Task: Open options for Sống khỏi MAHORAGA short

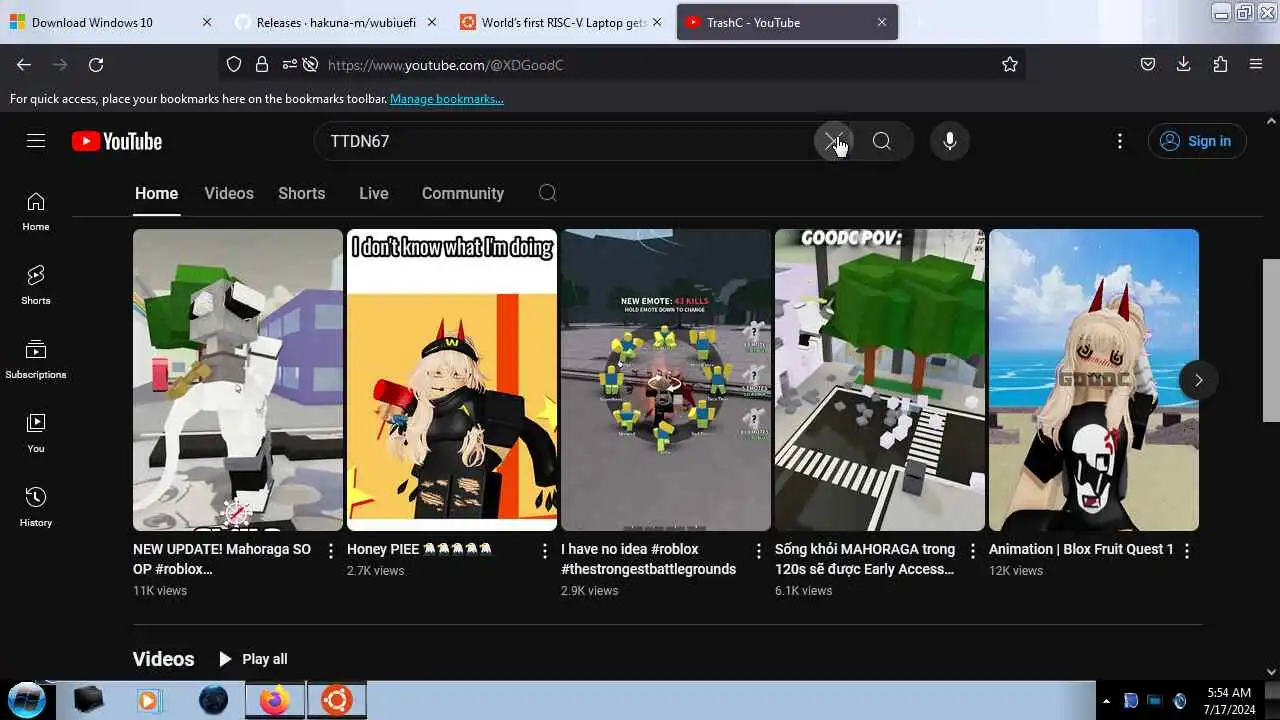Action: click(x=973, y=551)
